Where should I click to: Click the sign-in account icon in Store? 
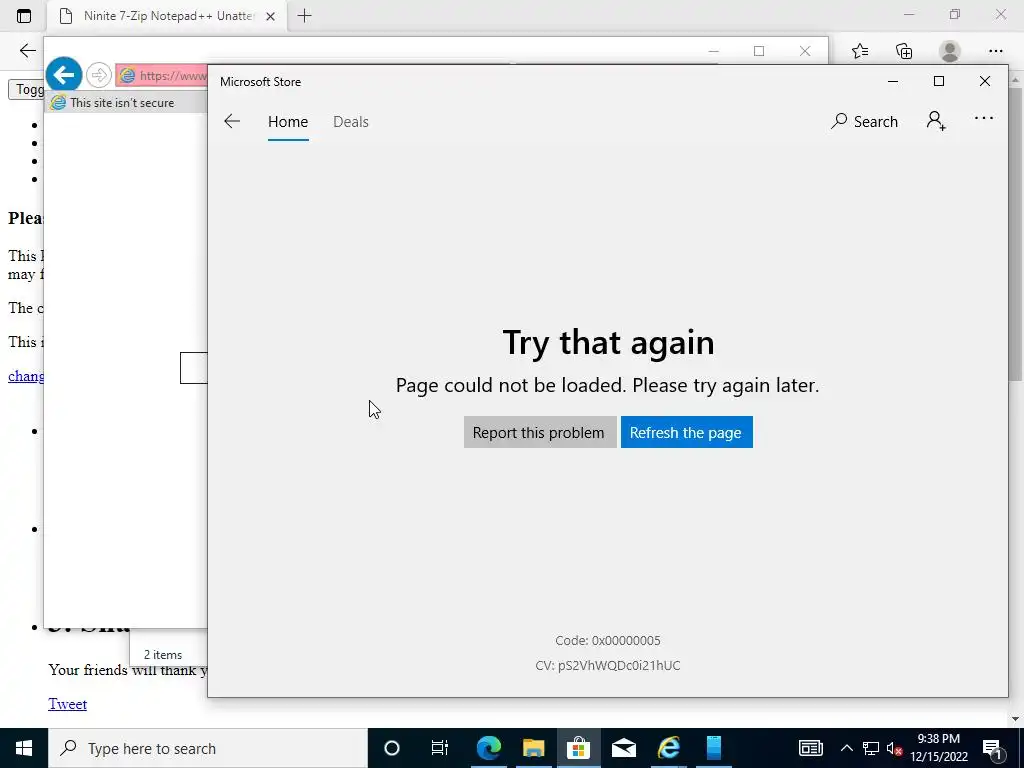936,121
